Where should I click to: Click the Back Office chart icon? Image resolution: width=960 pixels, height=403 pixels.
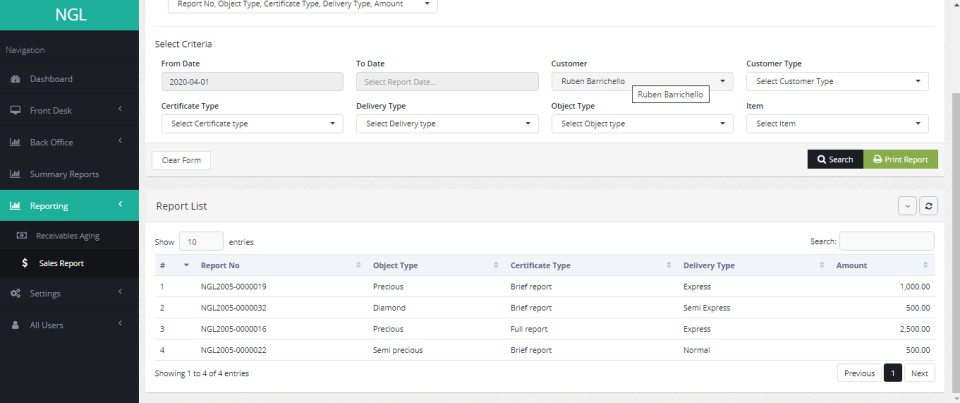pos(16,143)
